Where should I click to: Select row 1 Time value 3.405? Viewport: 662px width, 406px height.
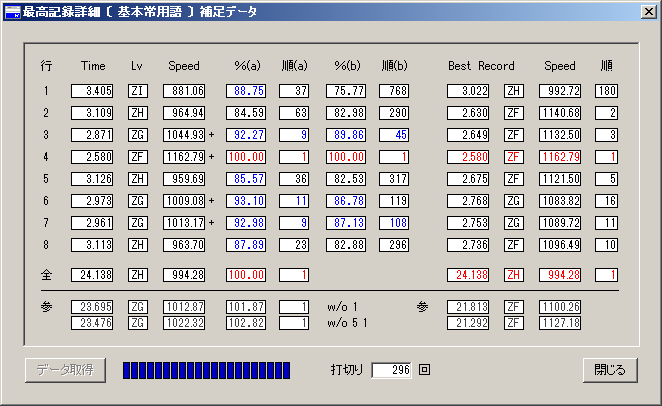[x=92, y=91]
